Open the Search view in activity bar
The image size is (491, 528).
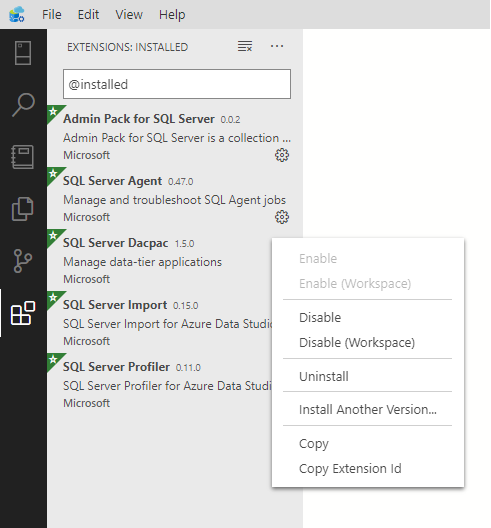23,105
